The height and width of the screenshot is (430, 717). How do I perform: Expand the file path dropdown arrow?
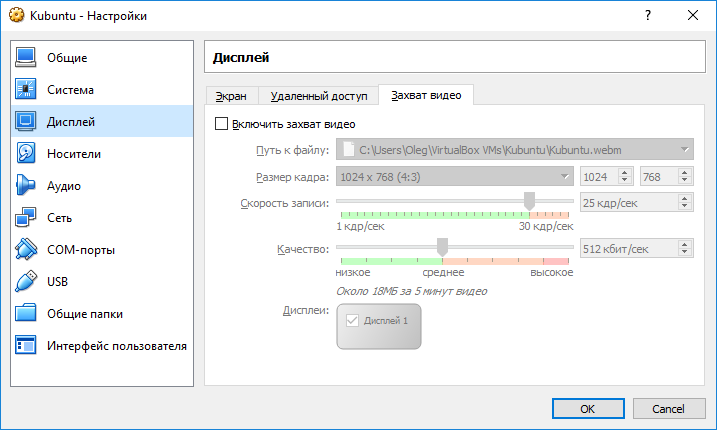(684, 150)
